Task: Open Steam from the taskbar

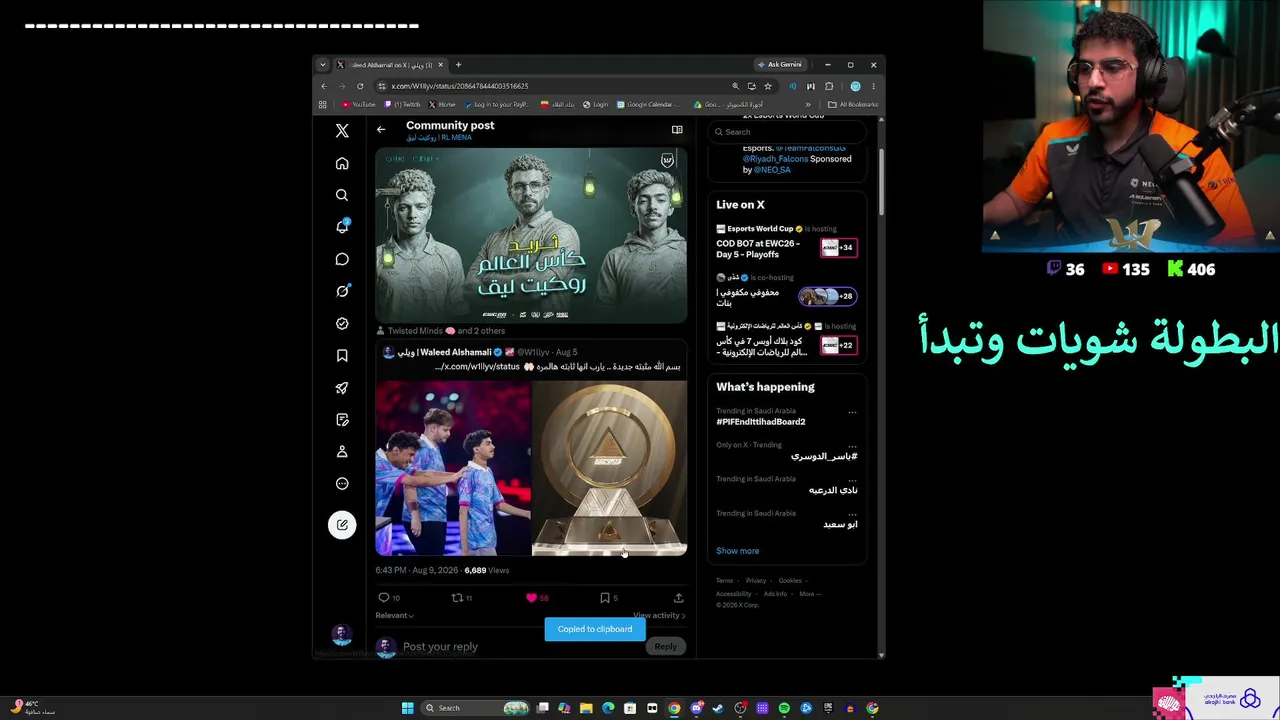Action: tap(718, 708)
